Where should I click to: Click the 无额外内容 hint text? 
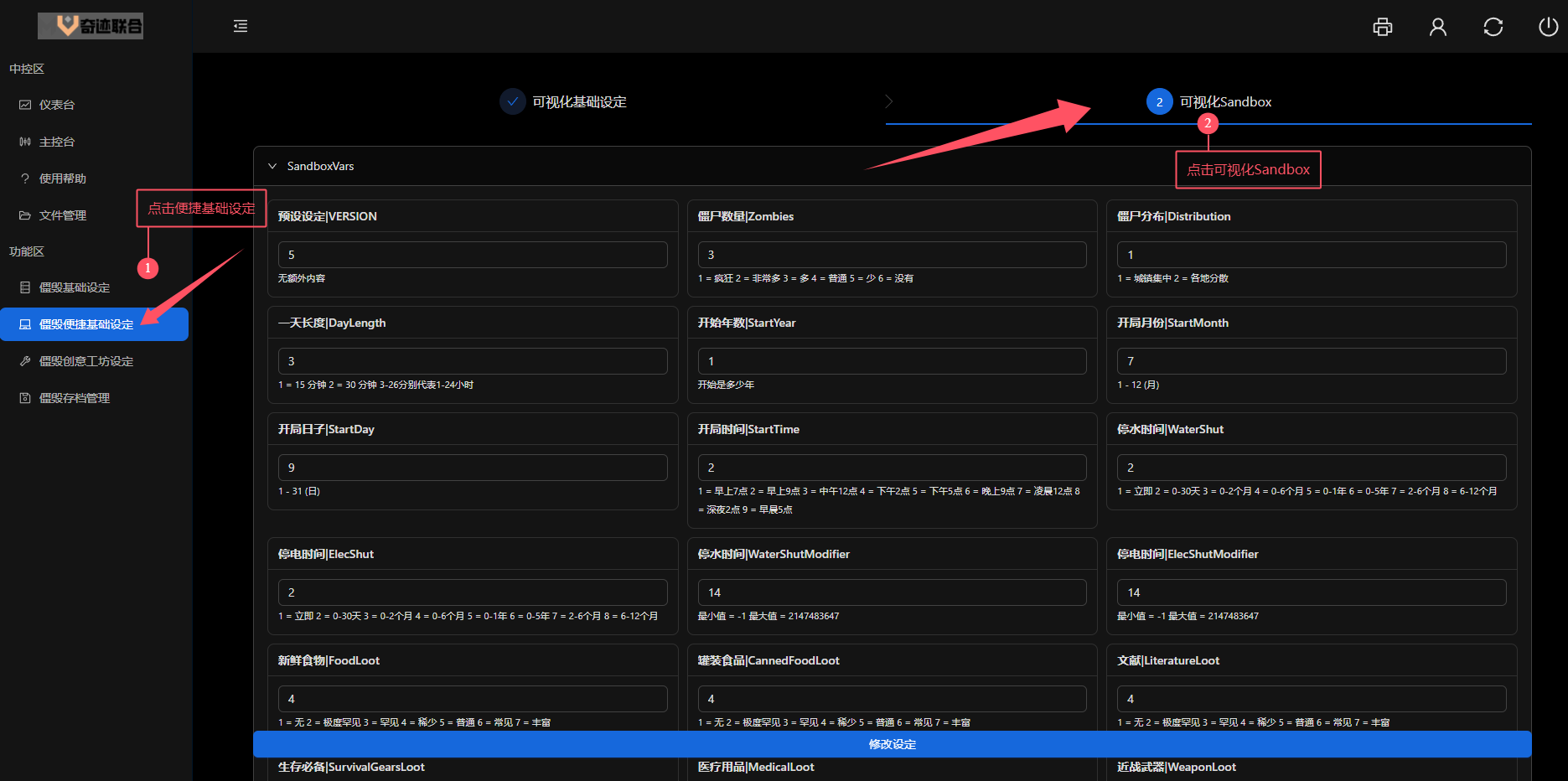(302, 278)
